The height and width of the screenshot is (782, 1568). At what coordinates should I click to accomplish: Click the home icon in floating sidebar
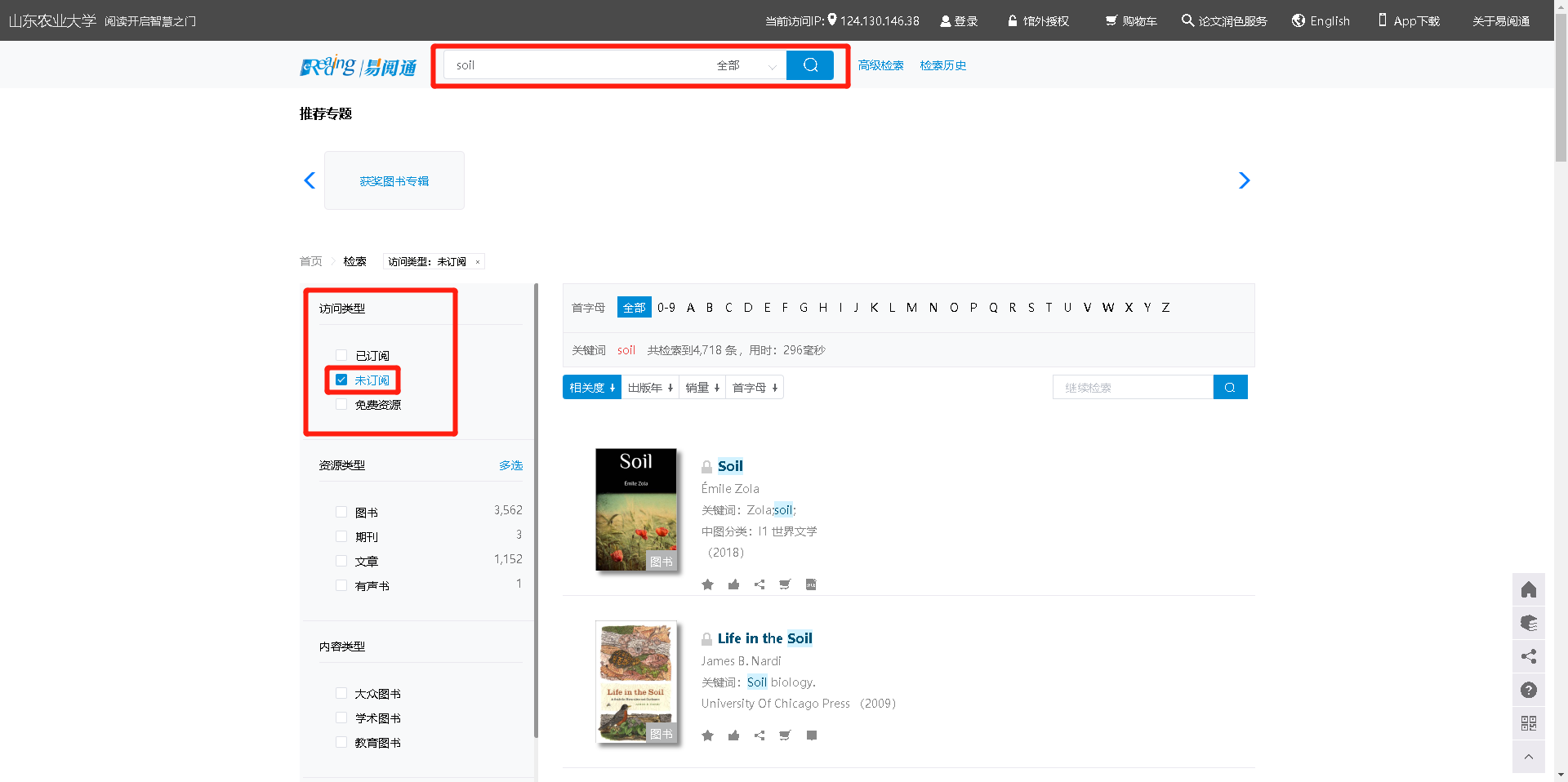[x=1528, y=590]
